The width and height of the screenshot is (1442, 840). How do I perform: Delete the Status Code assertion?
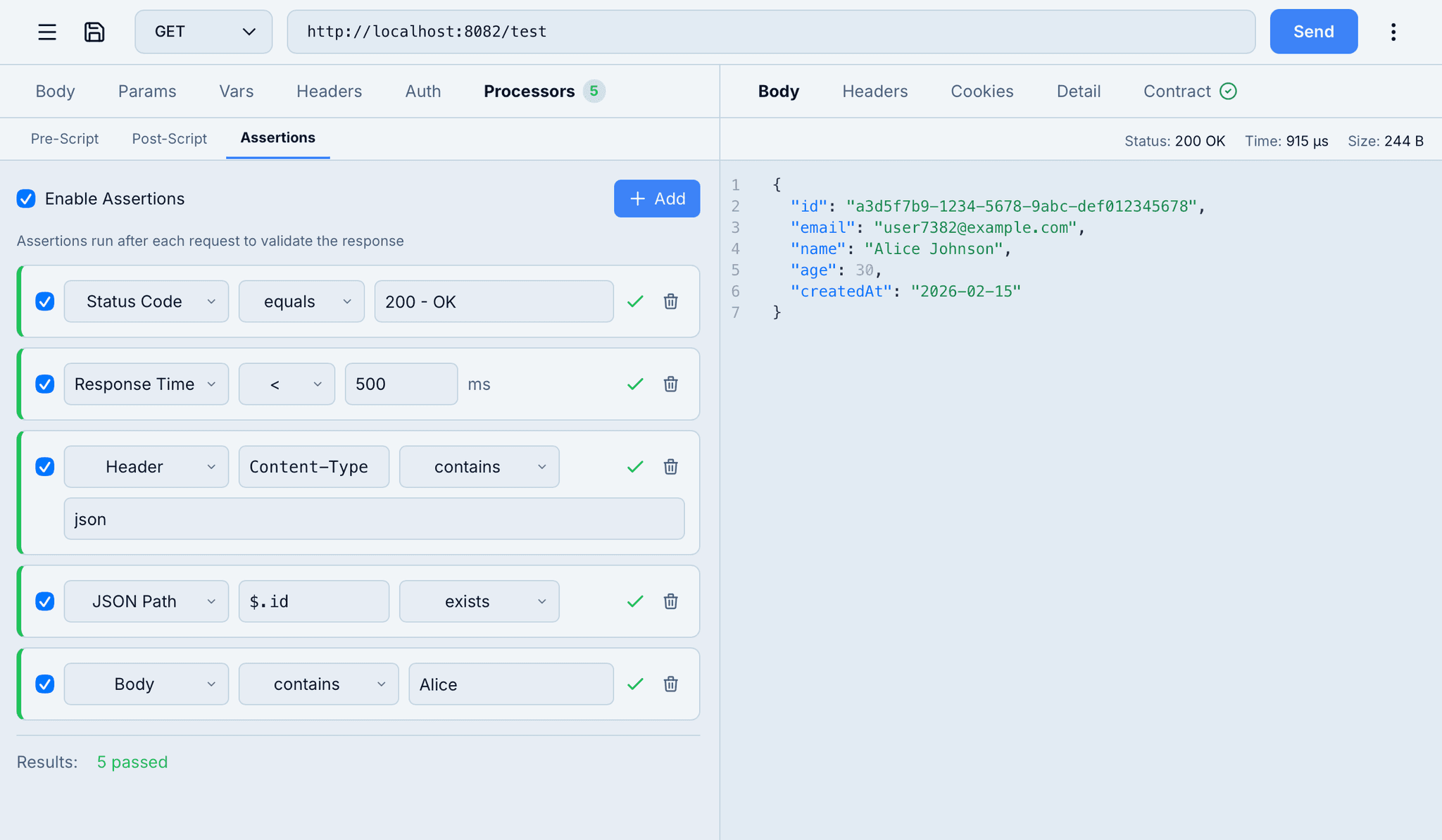tap(670, 301)
